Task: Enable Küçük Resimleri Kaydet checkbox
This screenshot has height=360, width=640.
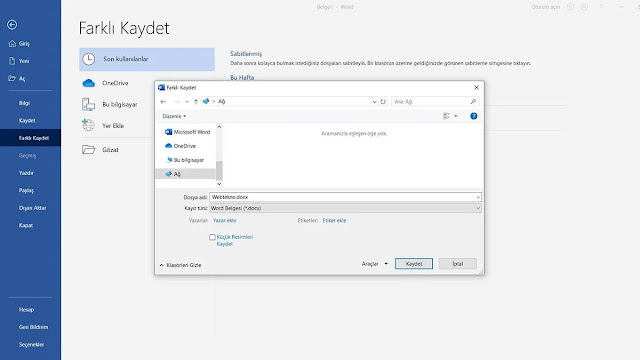Action: tap(212, 237)
